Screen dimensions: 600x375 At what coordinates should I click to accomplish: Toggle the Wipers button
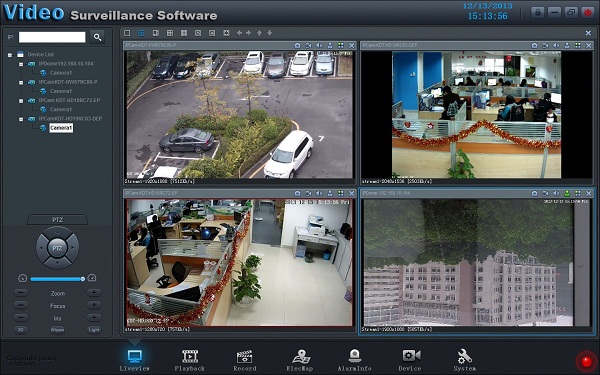coord(57,330)
